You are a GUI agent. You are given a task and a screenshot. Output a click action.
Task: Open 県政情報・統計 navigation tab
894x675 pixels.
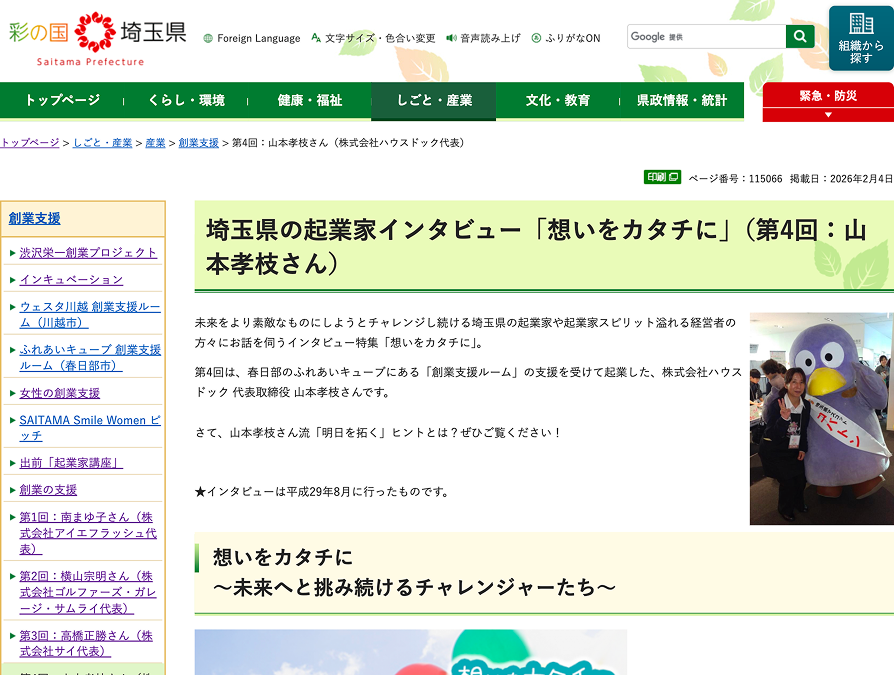pyautogui.click(x=682, y=101)
